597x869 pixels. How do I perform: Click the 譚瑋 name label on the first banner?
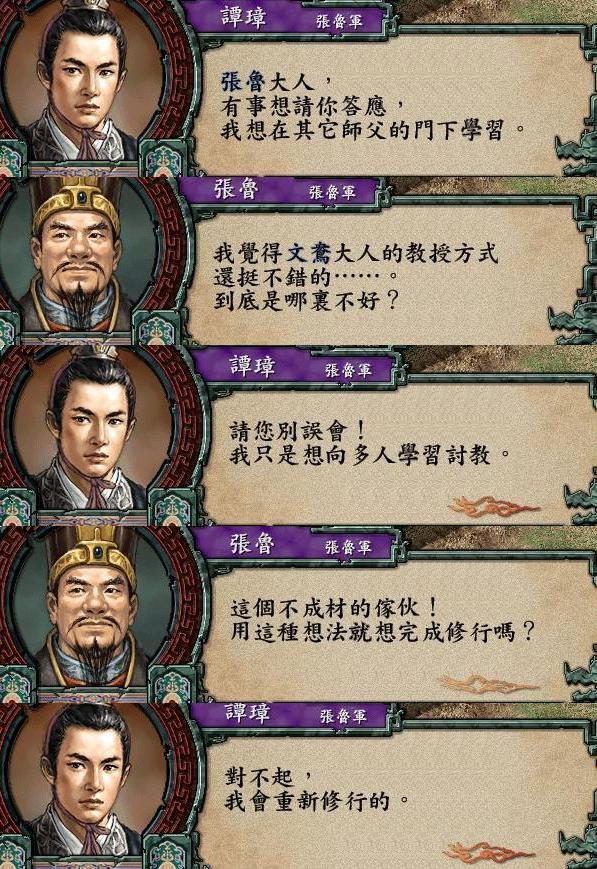pyautogui.click(x=244, y=16)
